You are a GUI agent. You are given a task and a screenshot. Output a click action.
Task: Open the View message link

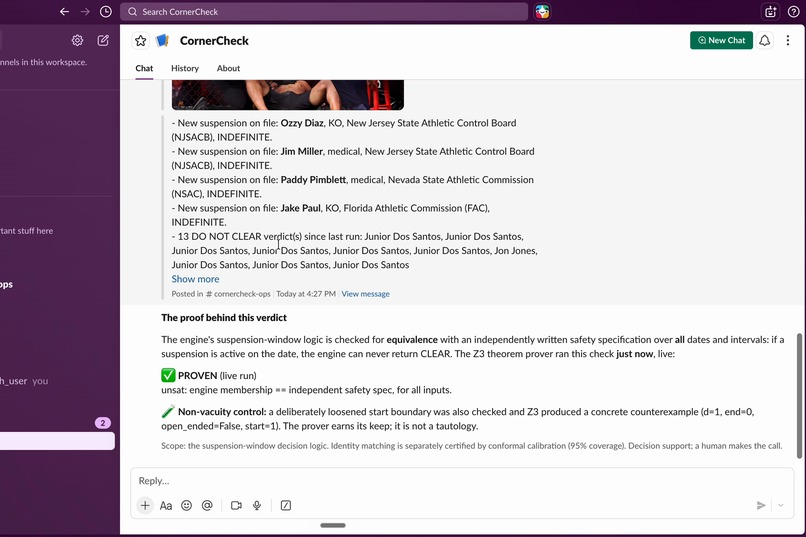[365, 294]
